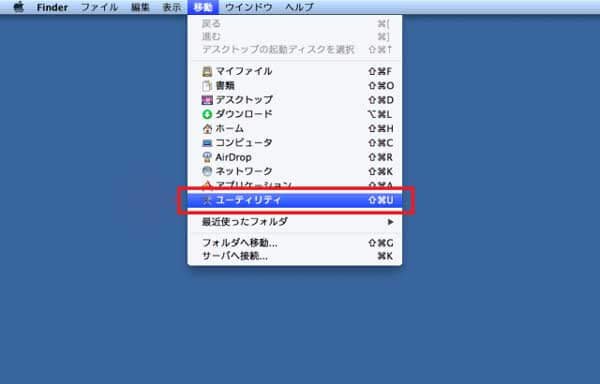Go to デスクトップ via its label
The width and height of the screenshot is (600, 384).
[244, 100]
